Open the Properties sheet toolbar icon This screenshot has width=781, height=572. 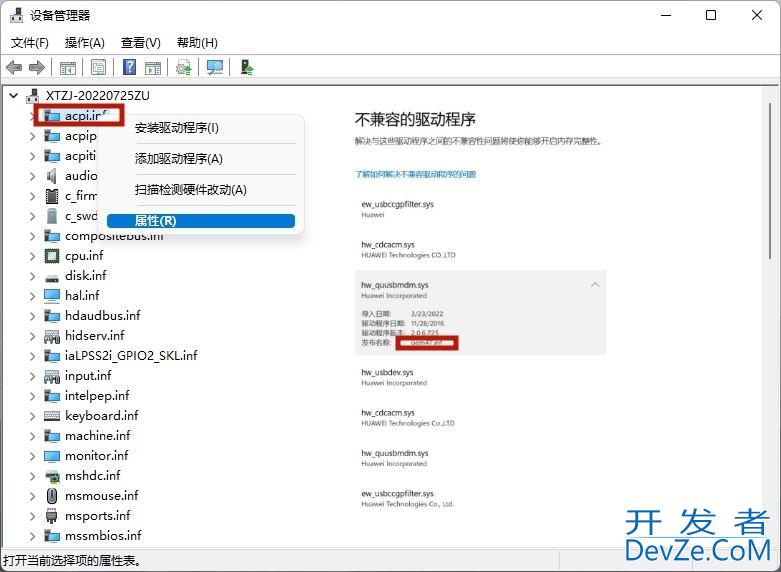tap(98, 67)
